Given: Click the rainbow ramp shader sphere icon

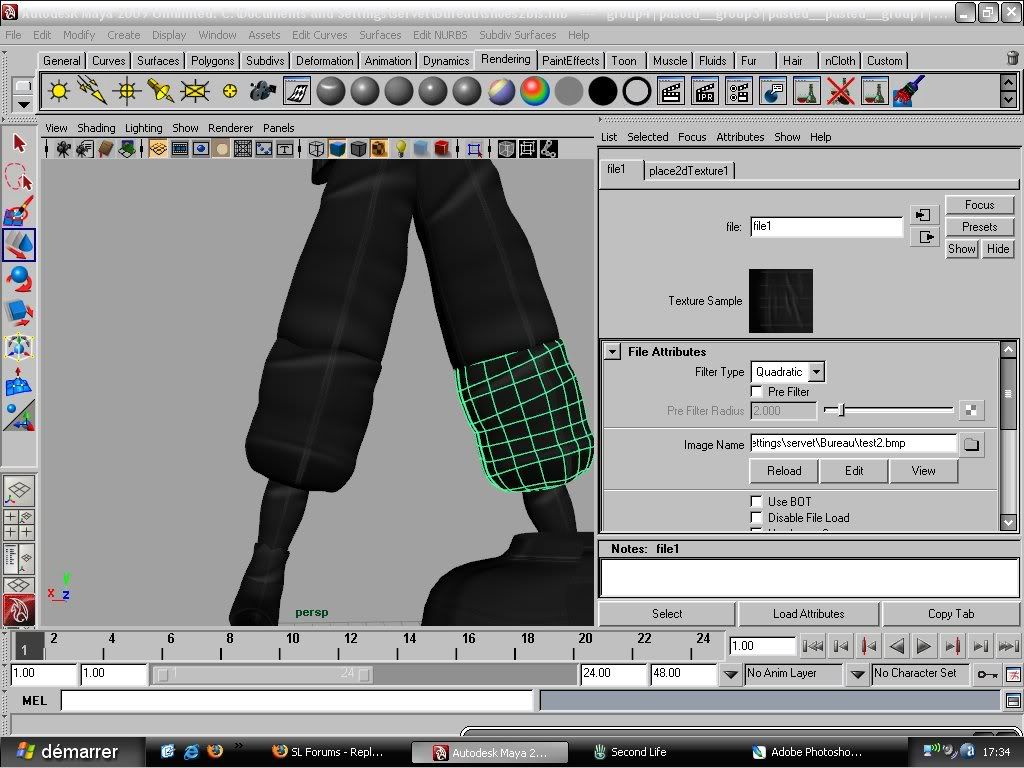Looking at the screenshot, I should click(x=535, y=92).
